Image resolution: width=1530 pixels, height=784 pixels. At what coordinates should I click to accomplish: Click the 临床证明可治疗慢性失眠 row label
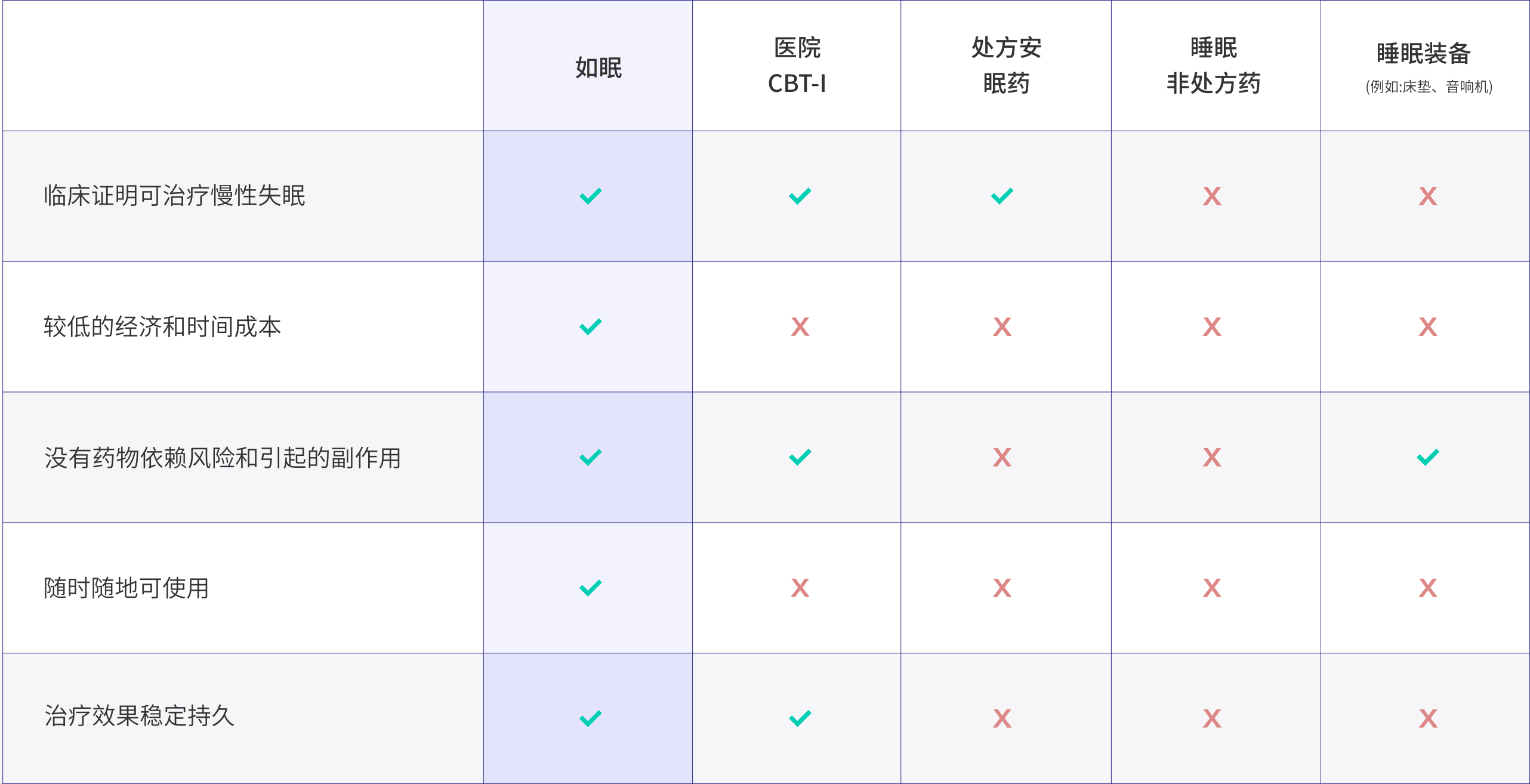(x=174, y=196)
